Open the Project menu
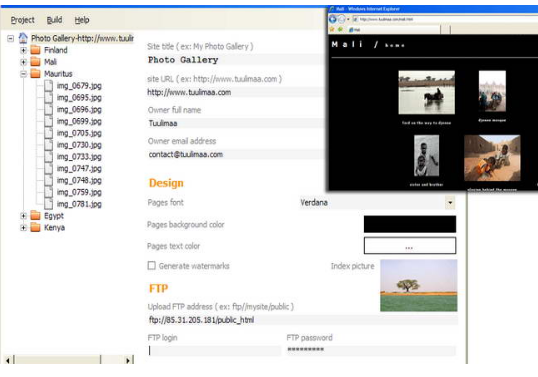 [x=22, y=20]
